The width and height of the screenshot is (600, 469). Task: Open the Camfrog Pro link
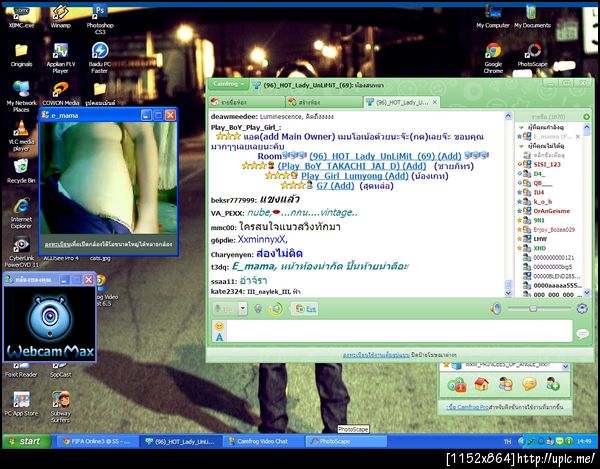468,407
